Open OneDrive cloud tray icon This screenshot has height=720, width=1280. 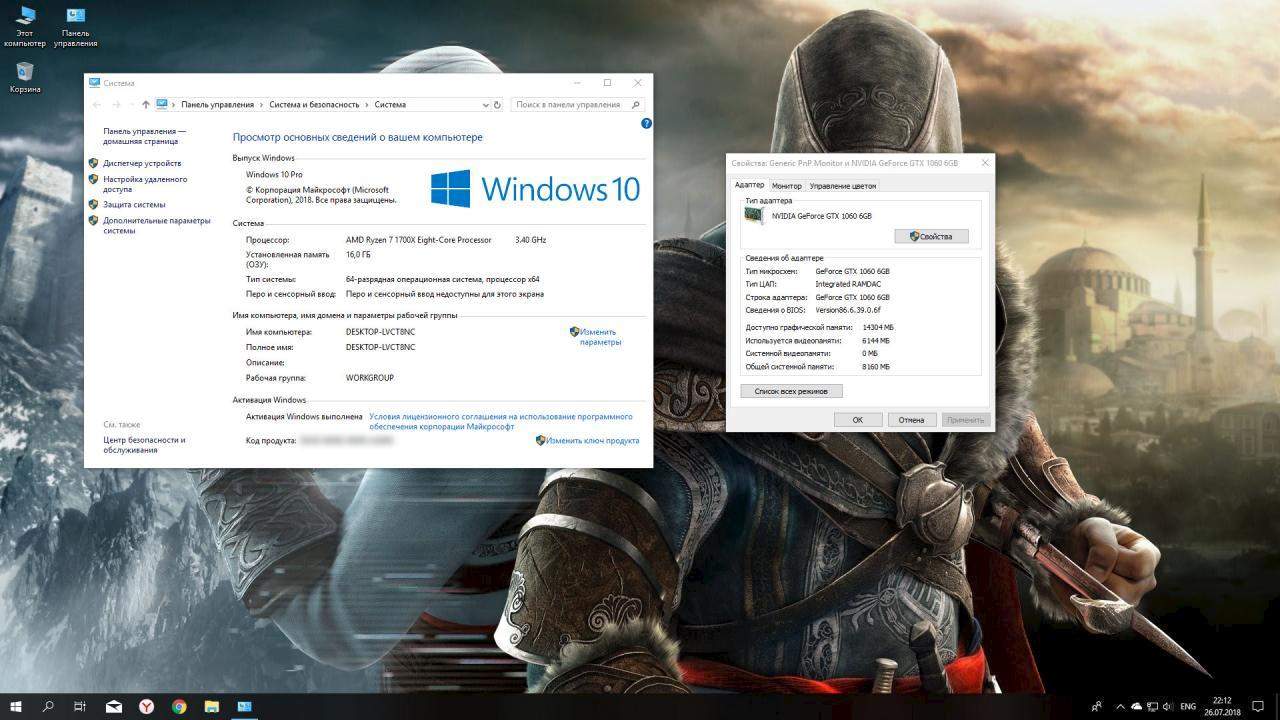pyautogui.click(x=1136, y=706)
